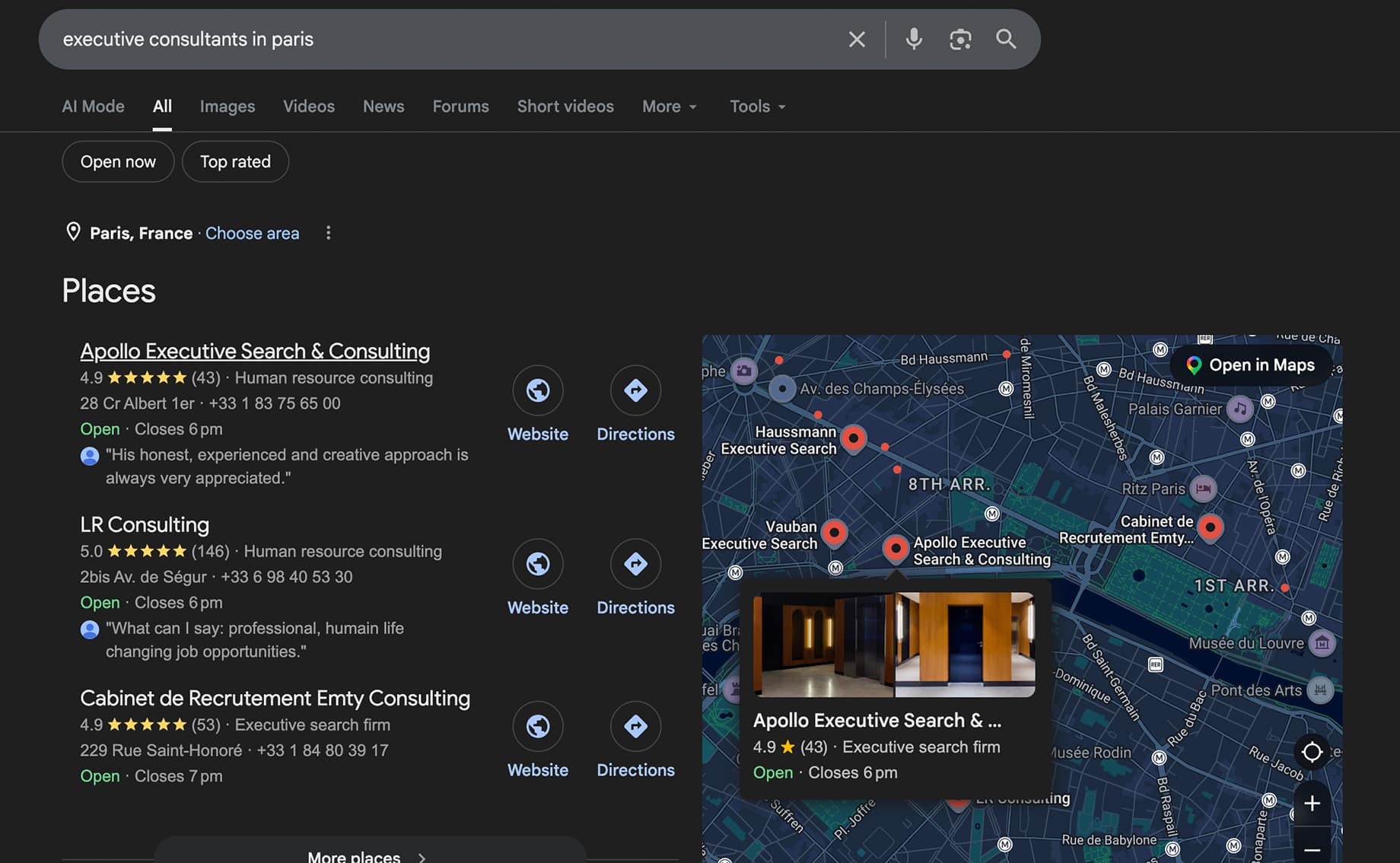Viewport: 1400px width, 863px height.
Task: Click the 8TH ARR. map label
Action: [x=949, y=484]
